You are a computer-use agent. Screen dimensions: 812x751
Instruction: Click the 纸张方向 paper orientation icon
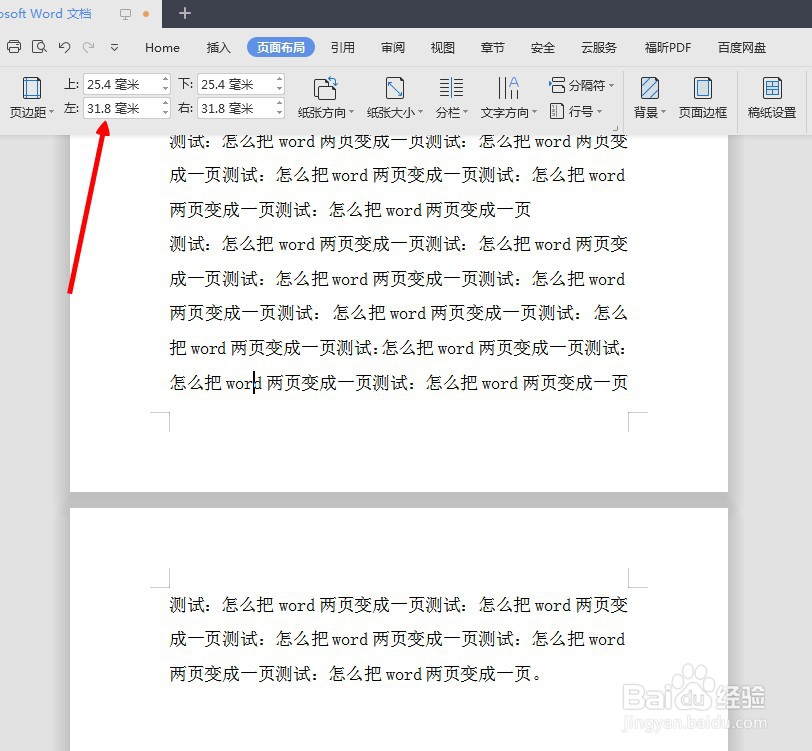pos(326,88)
